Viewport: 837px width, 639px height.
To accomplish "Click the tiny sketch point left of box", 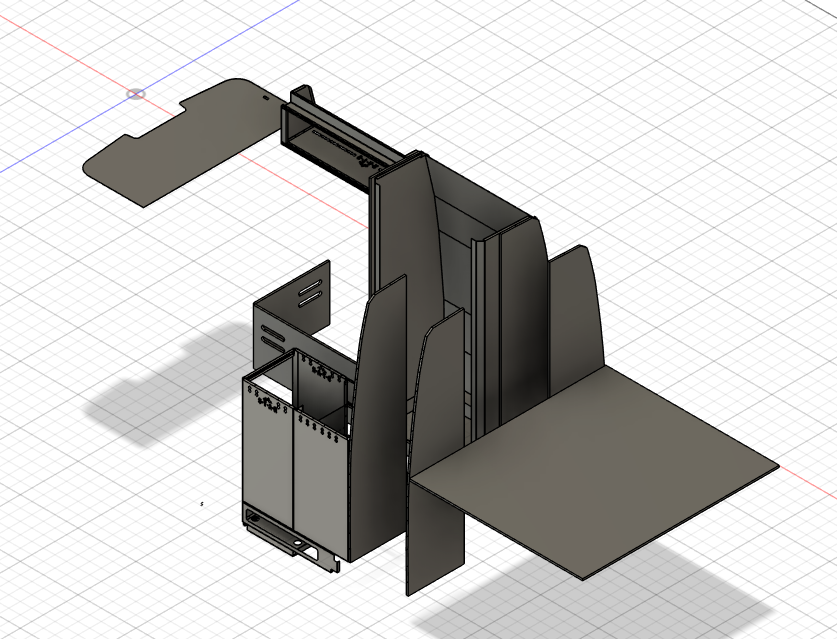I will click(202, 504).
